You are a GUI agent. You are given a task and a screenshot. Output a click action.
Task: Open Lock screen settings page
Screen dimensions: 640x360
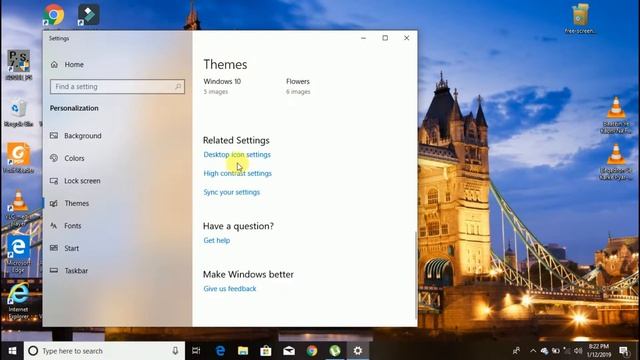coord(75,180)
